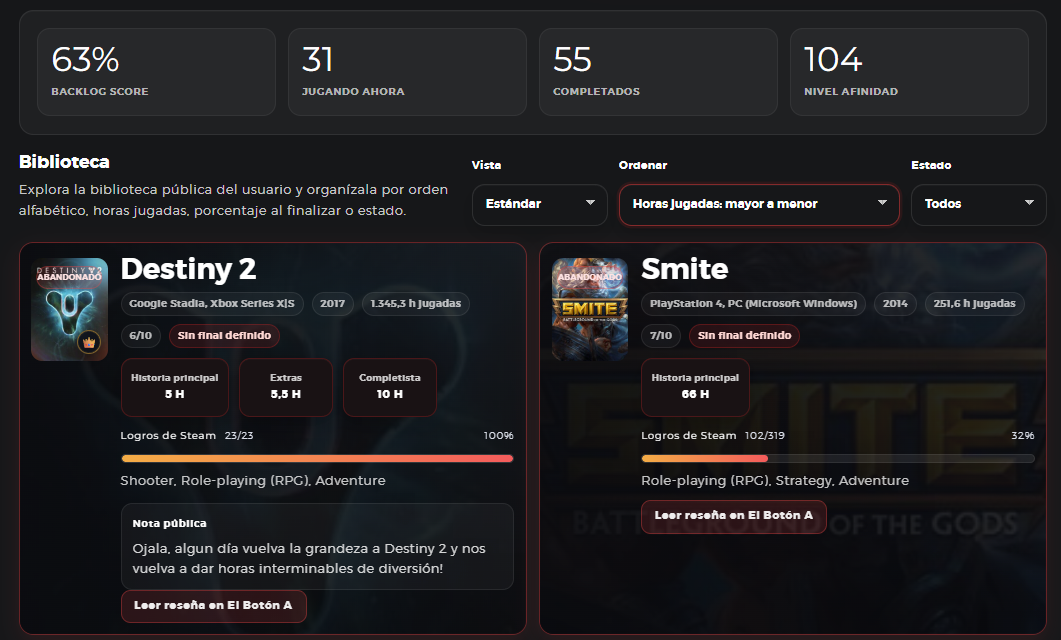
Task: Click Leer reseña button under Destiny 2
Action: click(x=213, y=605)
